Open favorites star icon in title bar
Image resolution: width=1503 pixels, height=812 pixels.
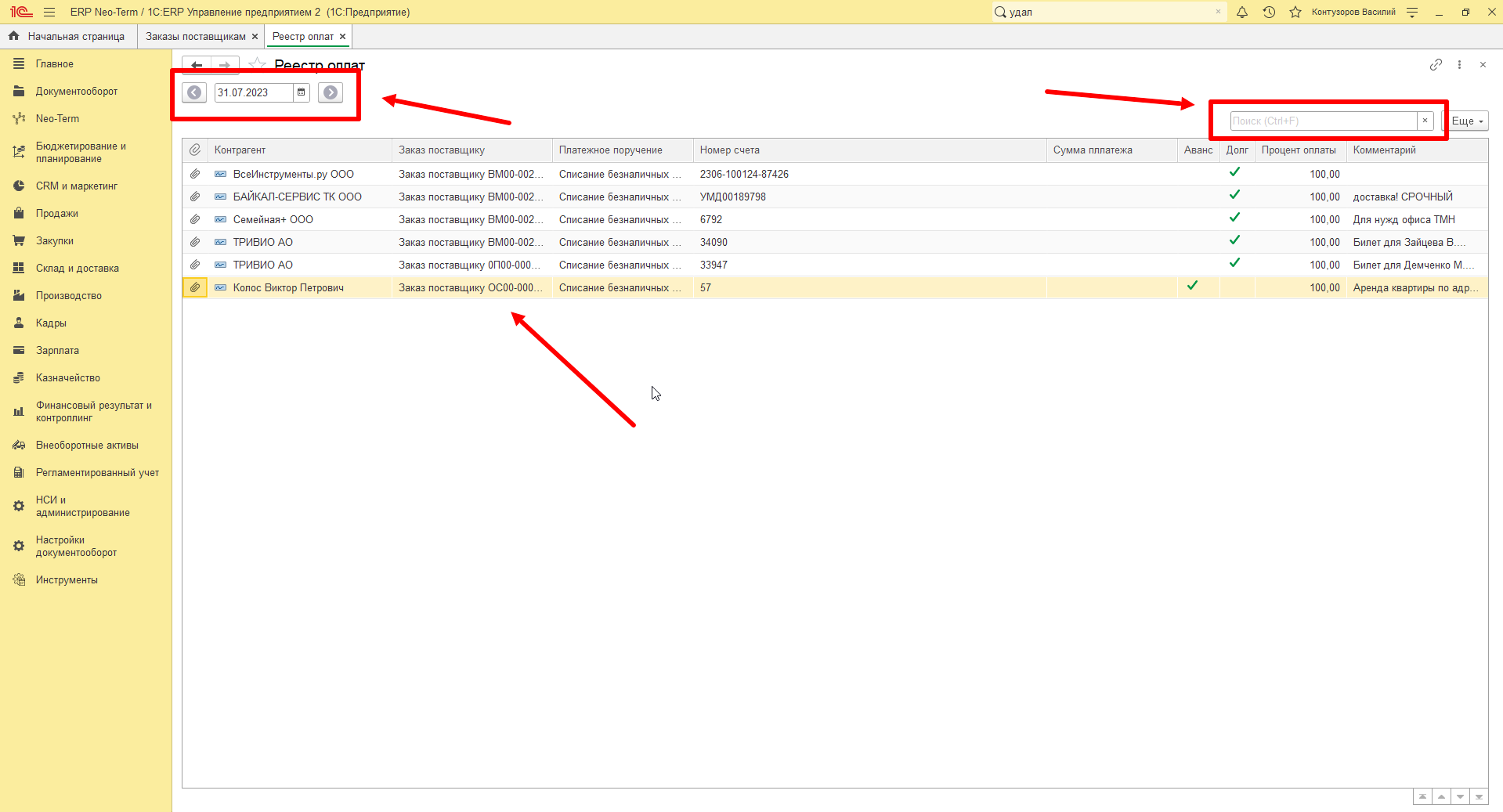(x=1295, y=12)
